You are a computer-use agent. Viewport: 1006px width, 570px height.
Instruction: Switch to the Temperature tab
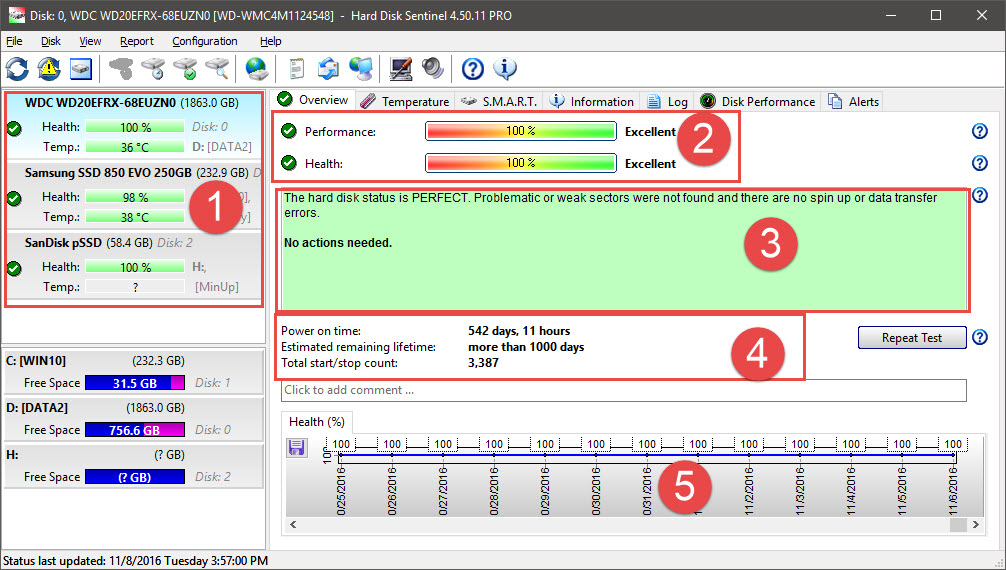click(x=405, y=101)
